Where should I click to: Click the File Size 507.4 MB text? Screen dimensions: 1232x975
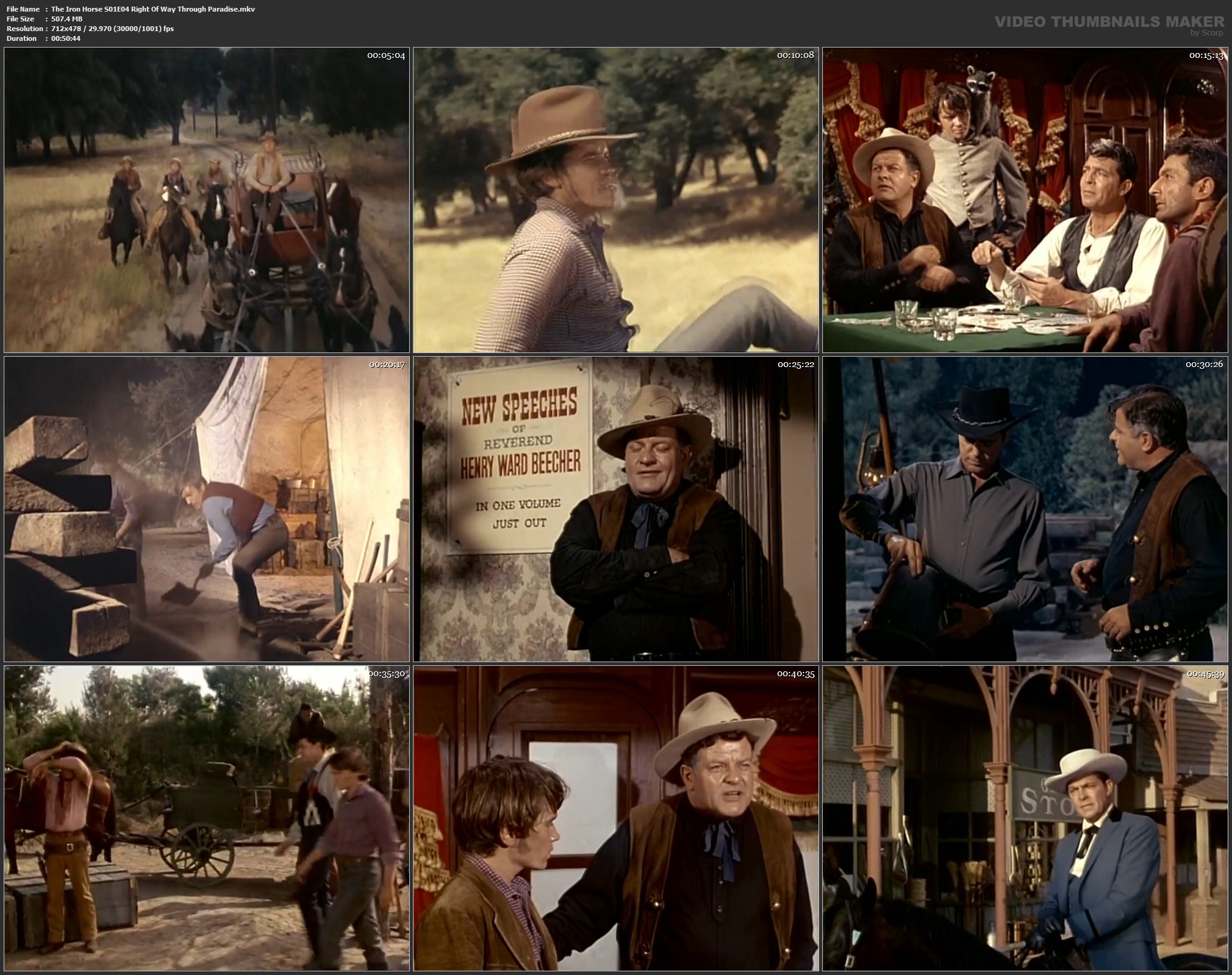tap(44, 19)
